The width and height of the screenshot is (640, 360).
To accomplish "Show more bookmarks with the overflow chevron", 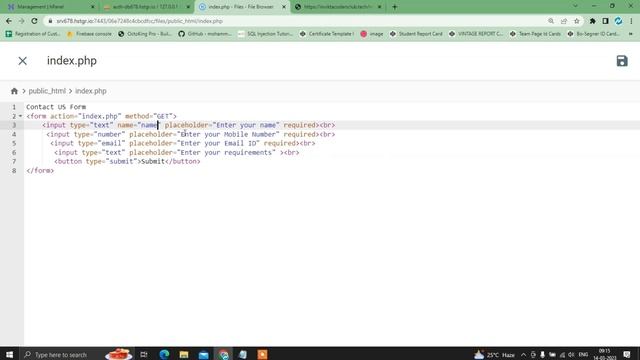I will click(631, 34).
